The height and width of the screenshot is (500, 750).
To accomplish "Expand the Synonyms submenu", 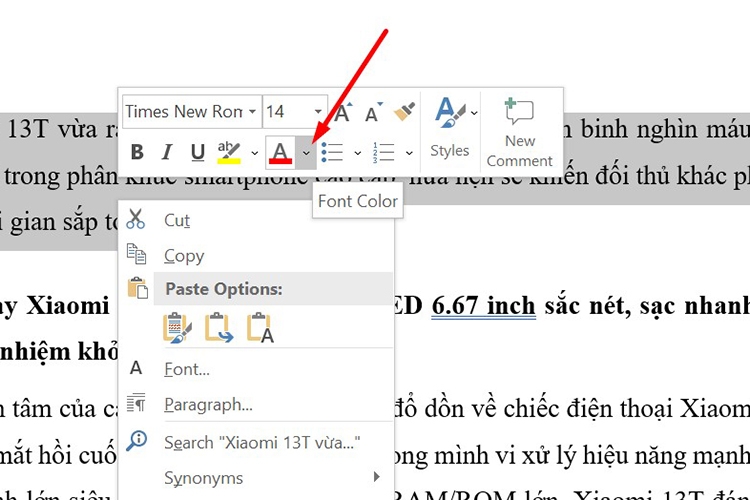I will point(256,478).
